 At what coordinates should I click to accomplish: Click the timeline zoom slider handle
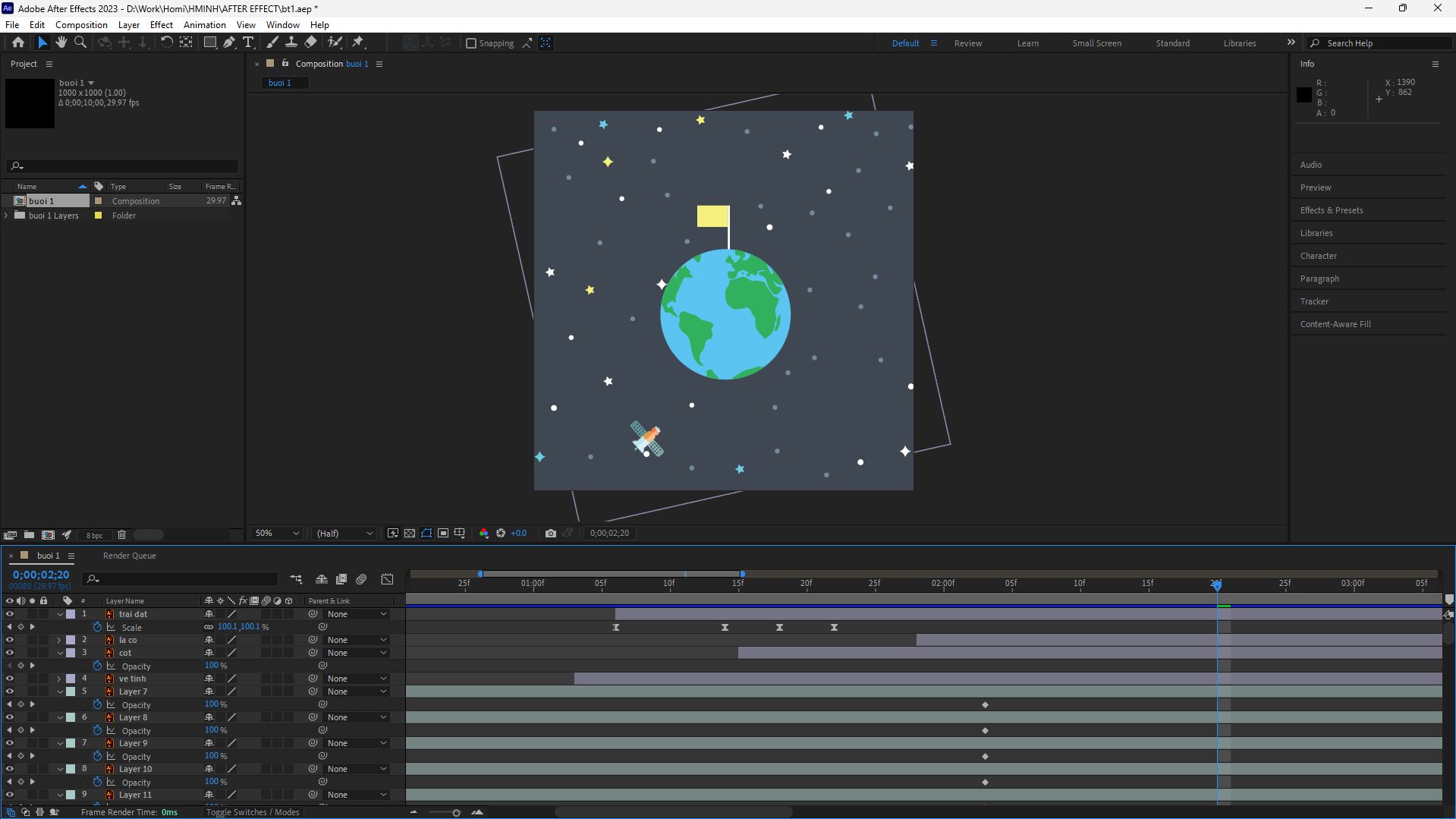click(x=456, y=813)
